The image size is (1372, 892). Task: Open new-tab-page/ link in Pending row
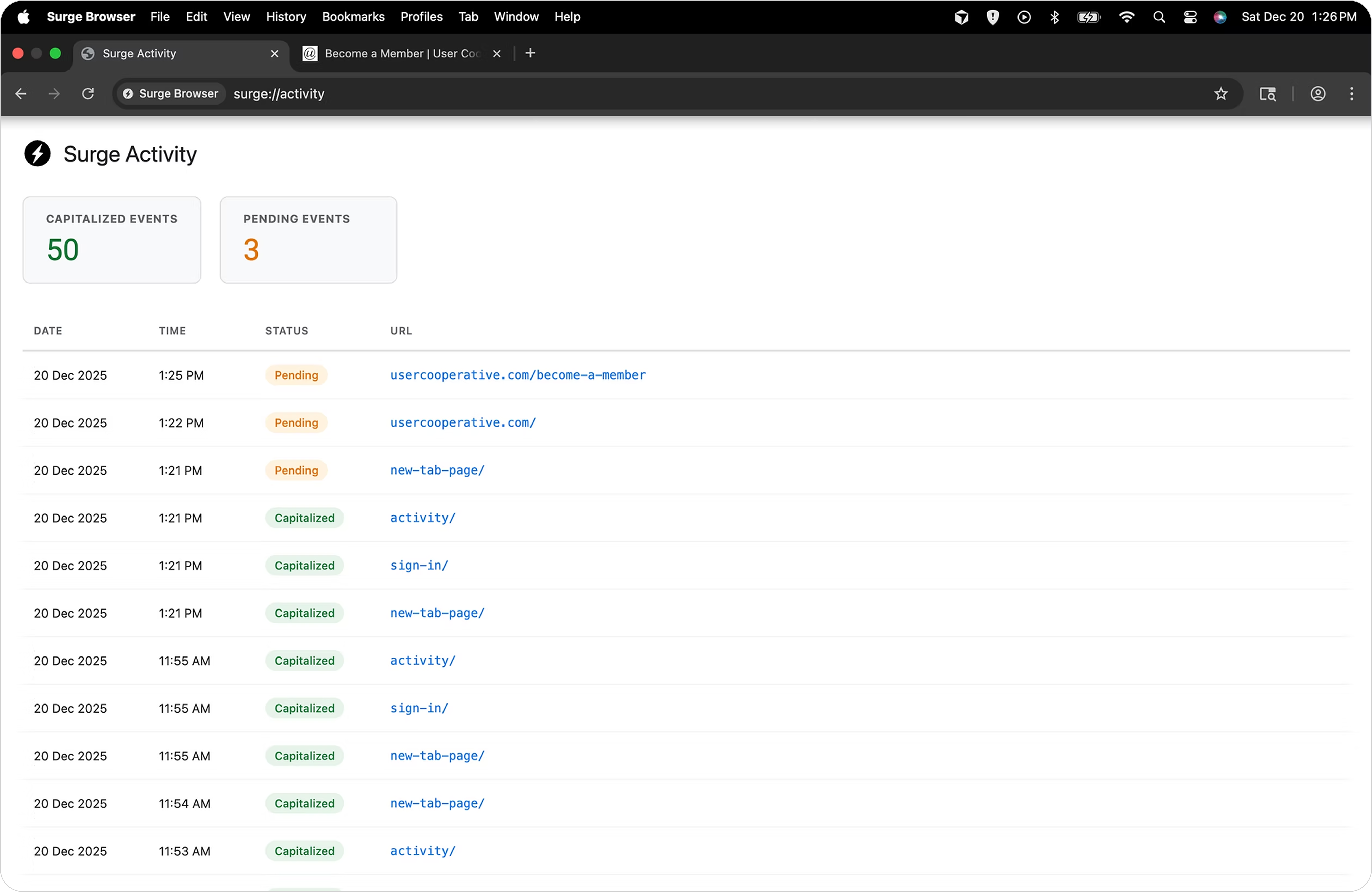tap(437, 470)
